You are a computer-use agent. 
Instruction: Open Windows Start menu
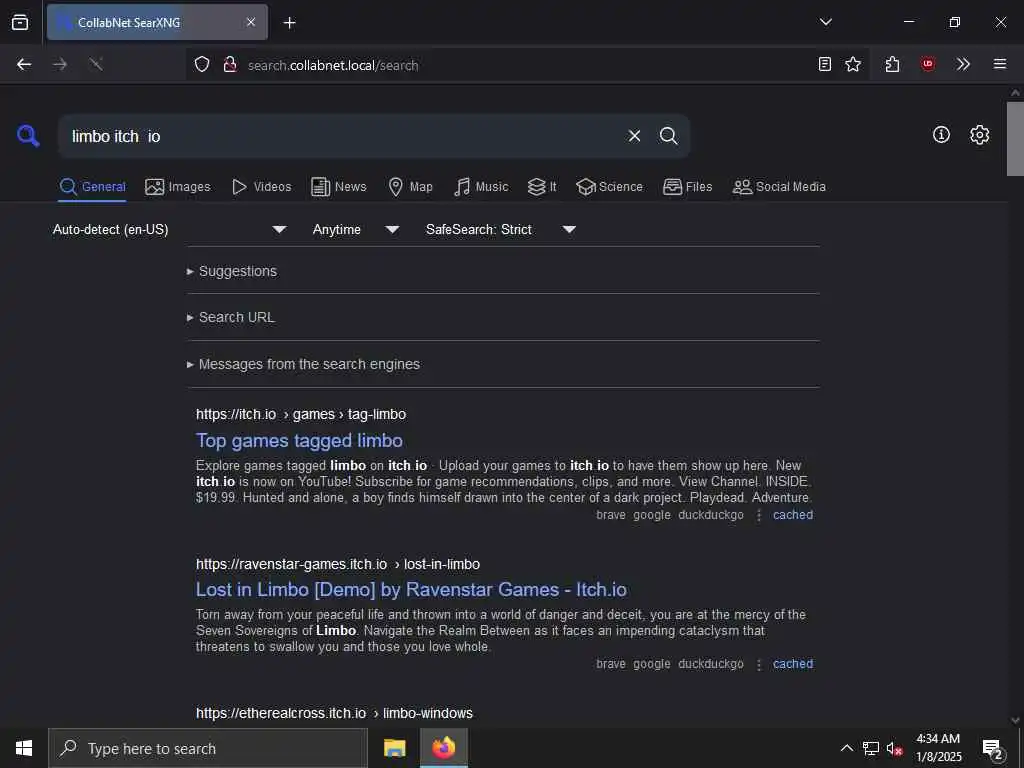[24, 748]
